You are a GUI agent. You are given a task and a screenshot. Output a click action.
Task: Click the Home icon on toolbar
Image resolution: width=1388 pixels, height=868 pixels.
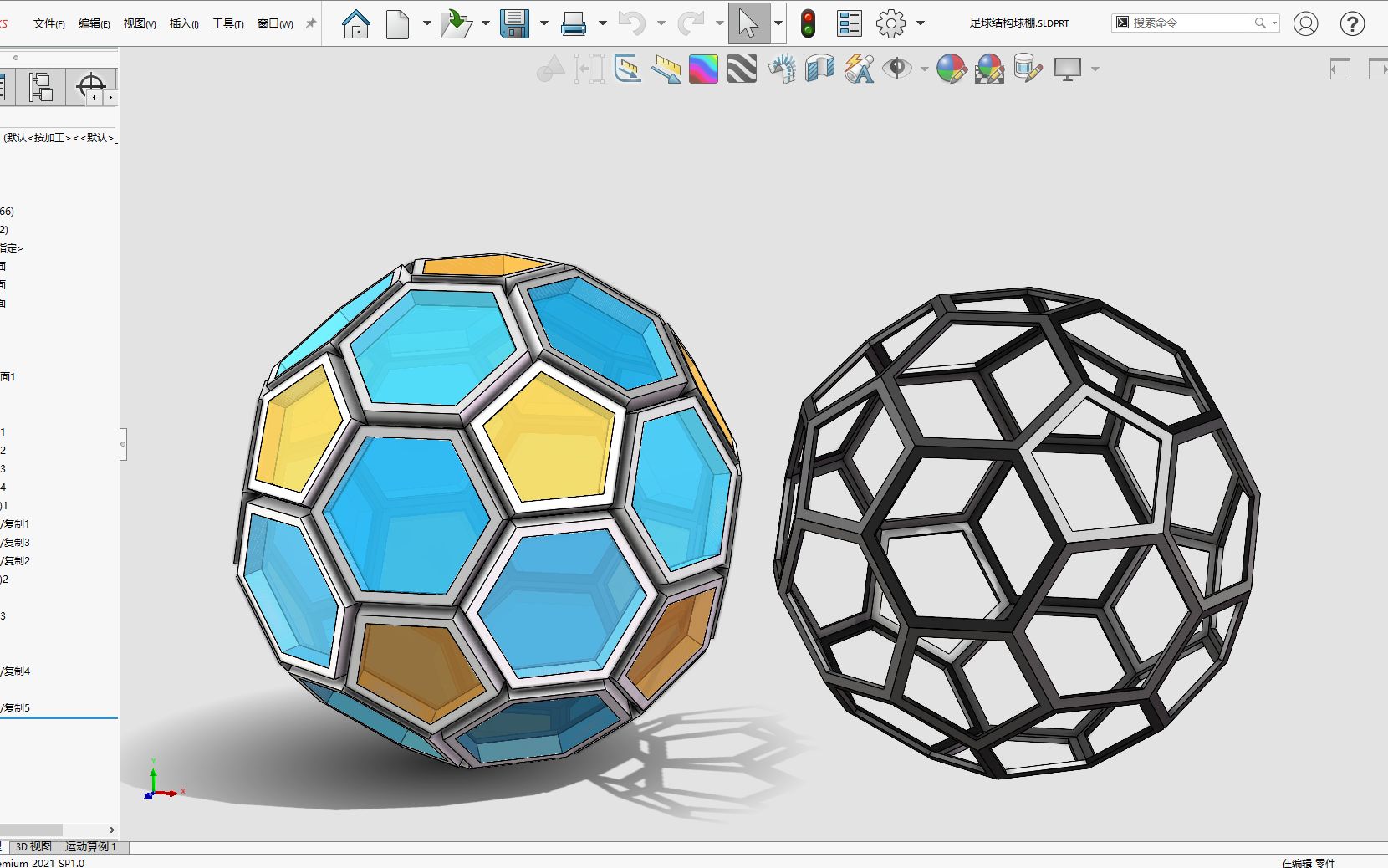click(355, 23)
